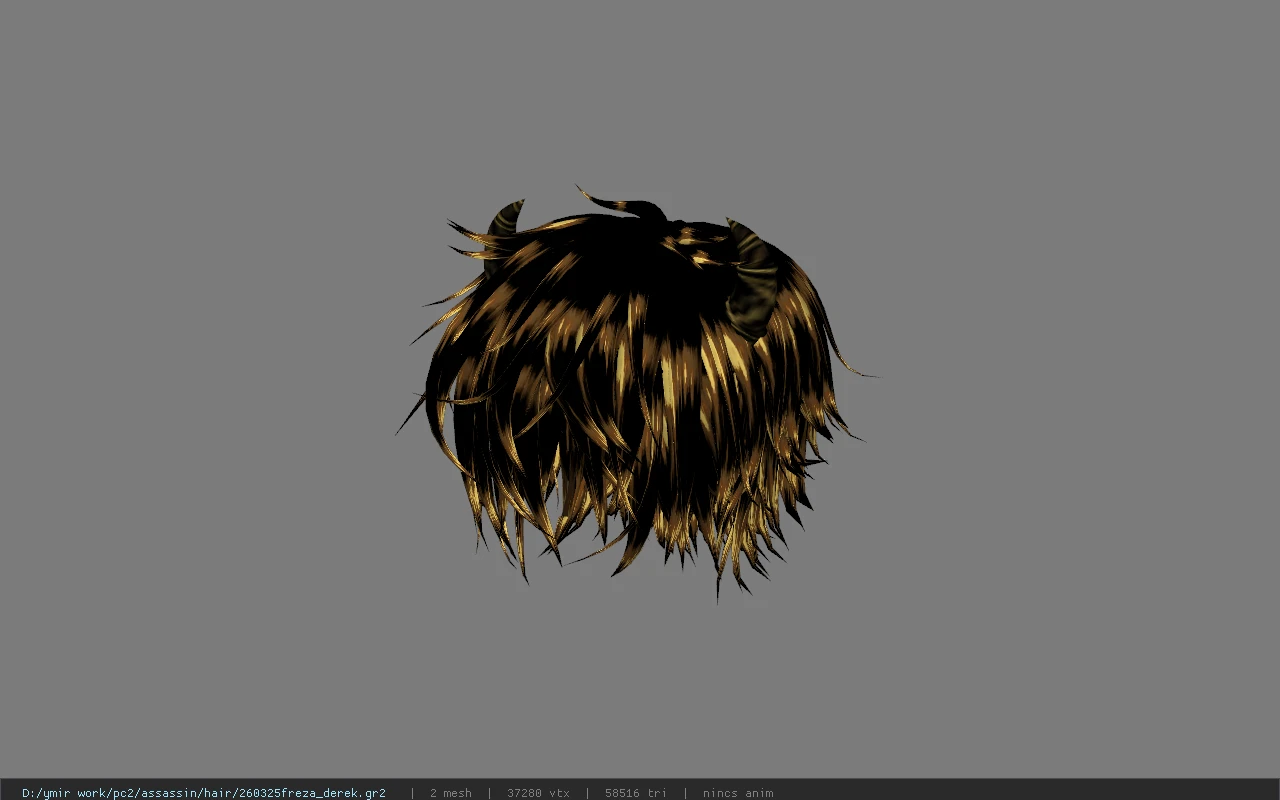Click the lowest pointed hair tip
This screenshot has height=800, width=1280.
coord(718,588)
